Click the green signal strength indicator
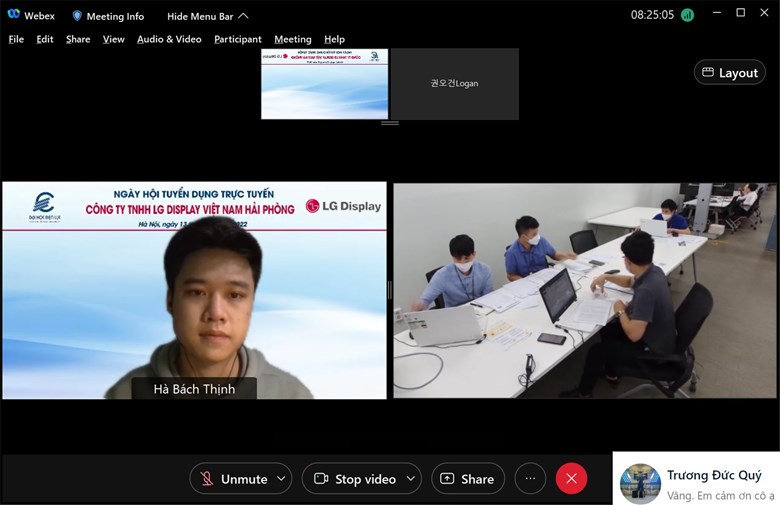 coord(687,15)
